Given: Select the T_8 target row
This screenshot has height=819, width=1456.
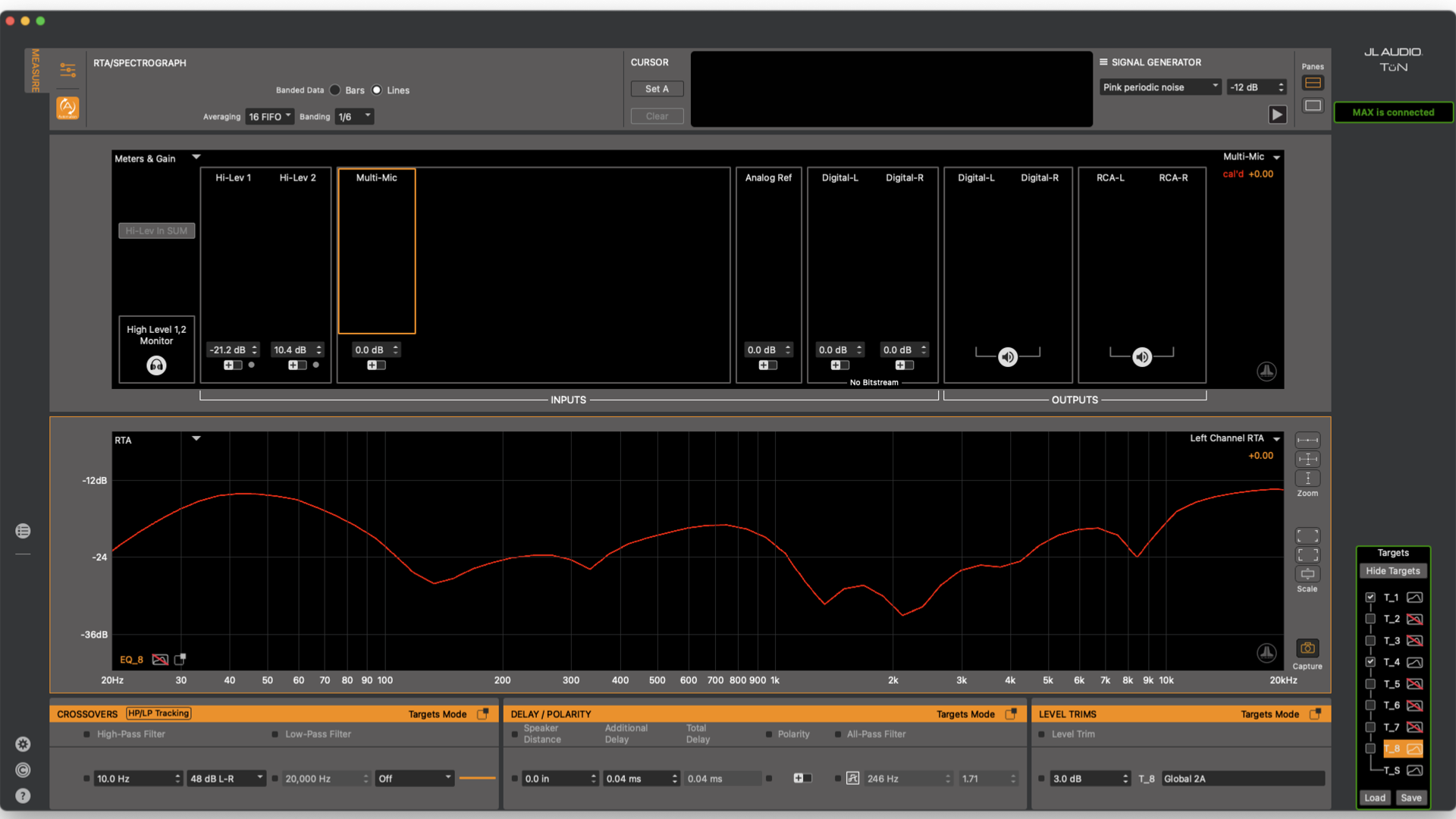Looking at the screenshot, I should [x=1403, y=749].
